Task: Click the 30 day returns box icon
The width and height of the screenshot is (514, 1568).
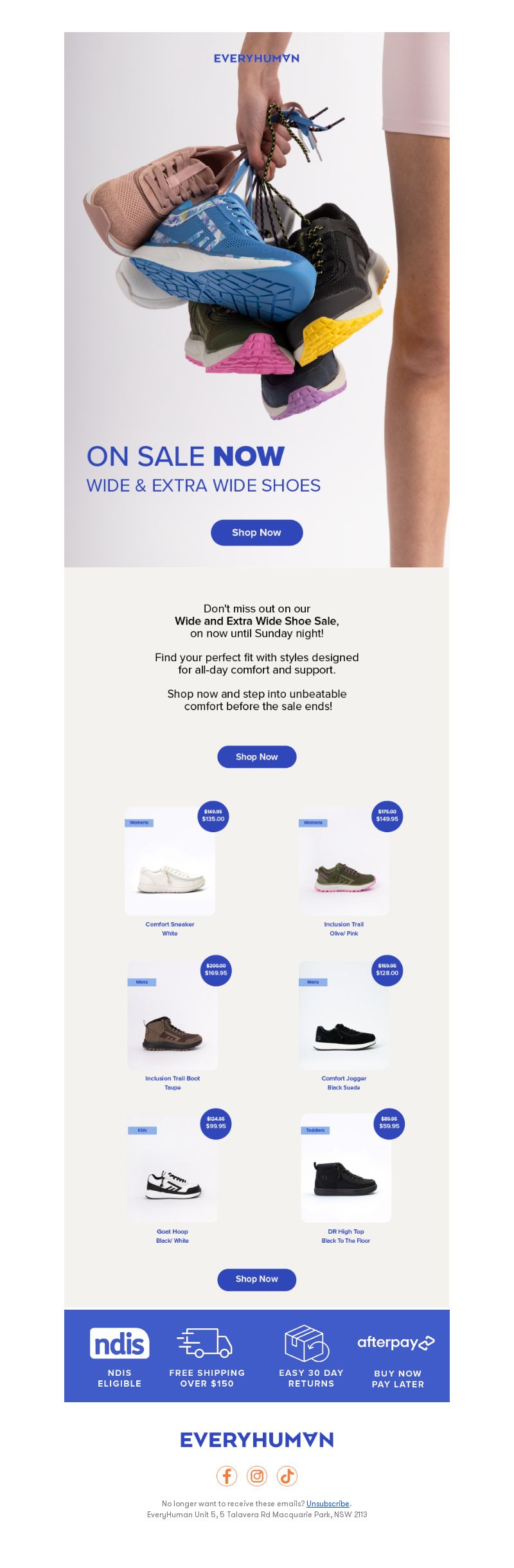Action: 307,1343
